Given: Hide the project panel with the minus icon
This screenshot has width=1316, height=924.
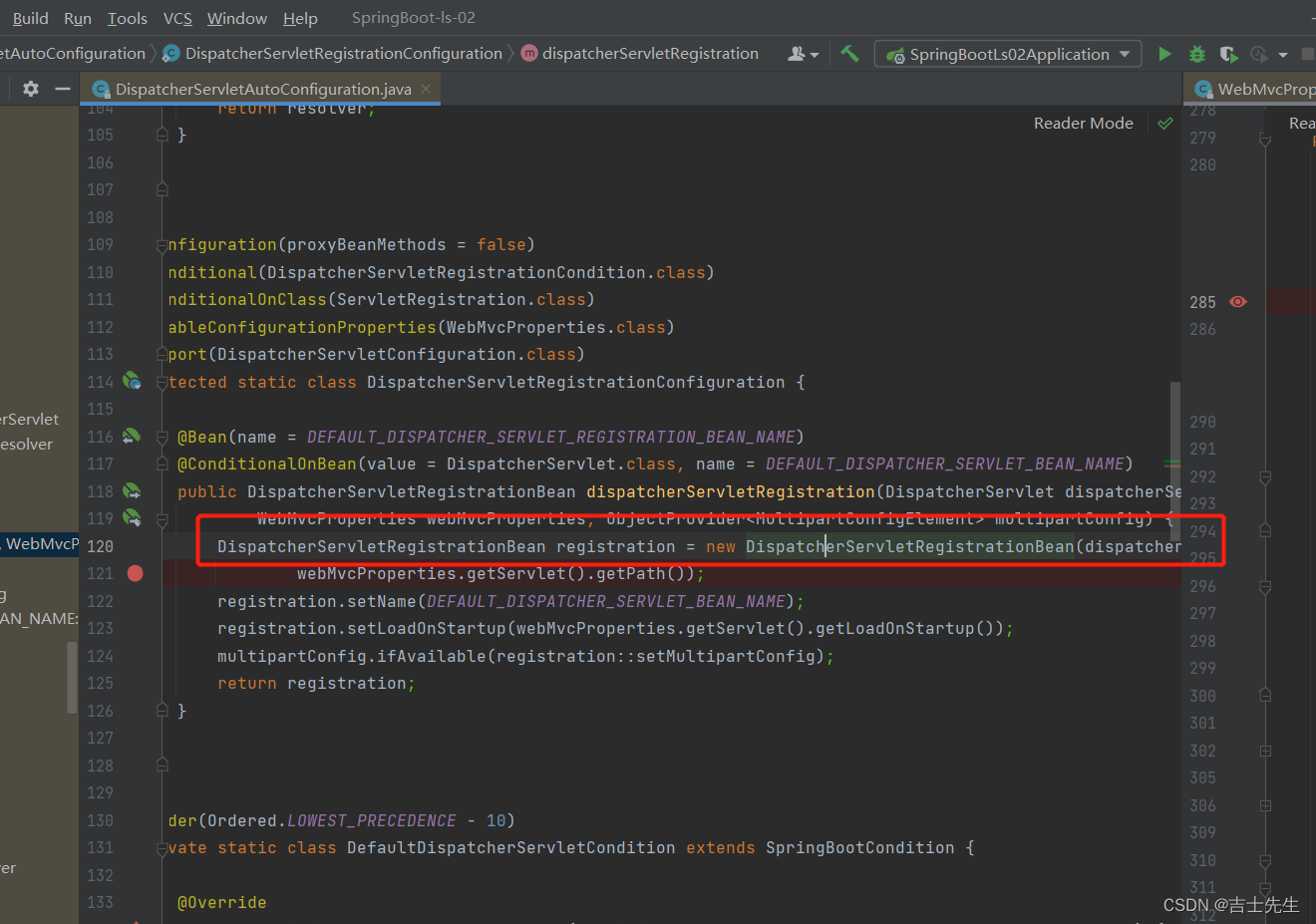Looking at the screenshot, I should point(63,89).
